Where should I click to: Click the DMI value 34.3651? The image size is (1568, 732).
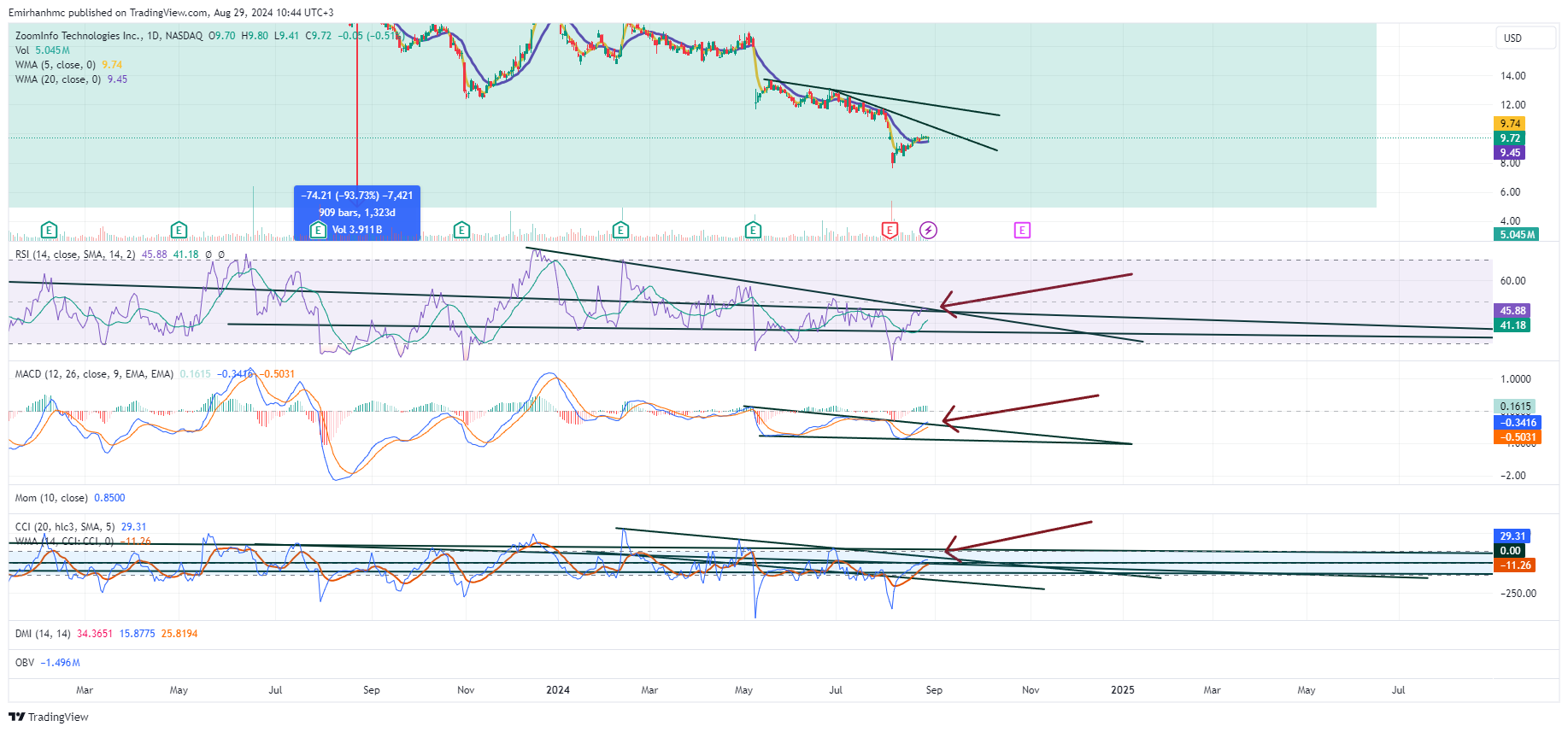coord(95,634)
